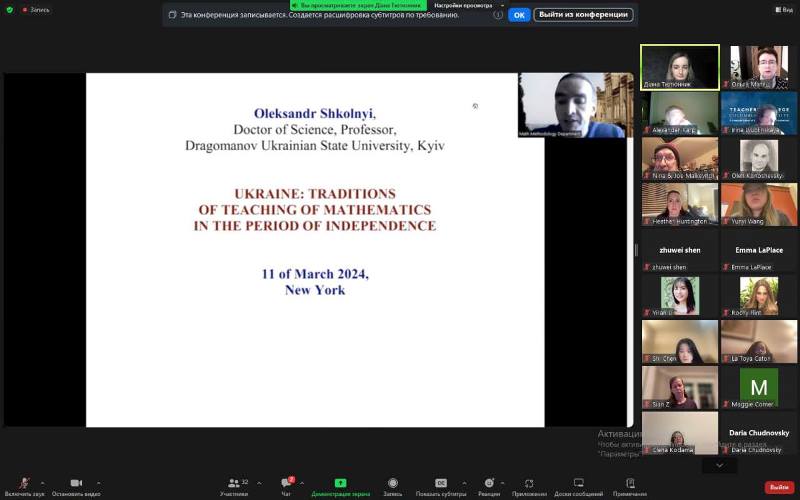
Task: Select Sian Z video tile
Action: coord(680,387)
